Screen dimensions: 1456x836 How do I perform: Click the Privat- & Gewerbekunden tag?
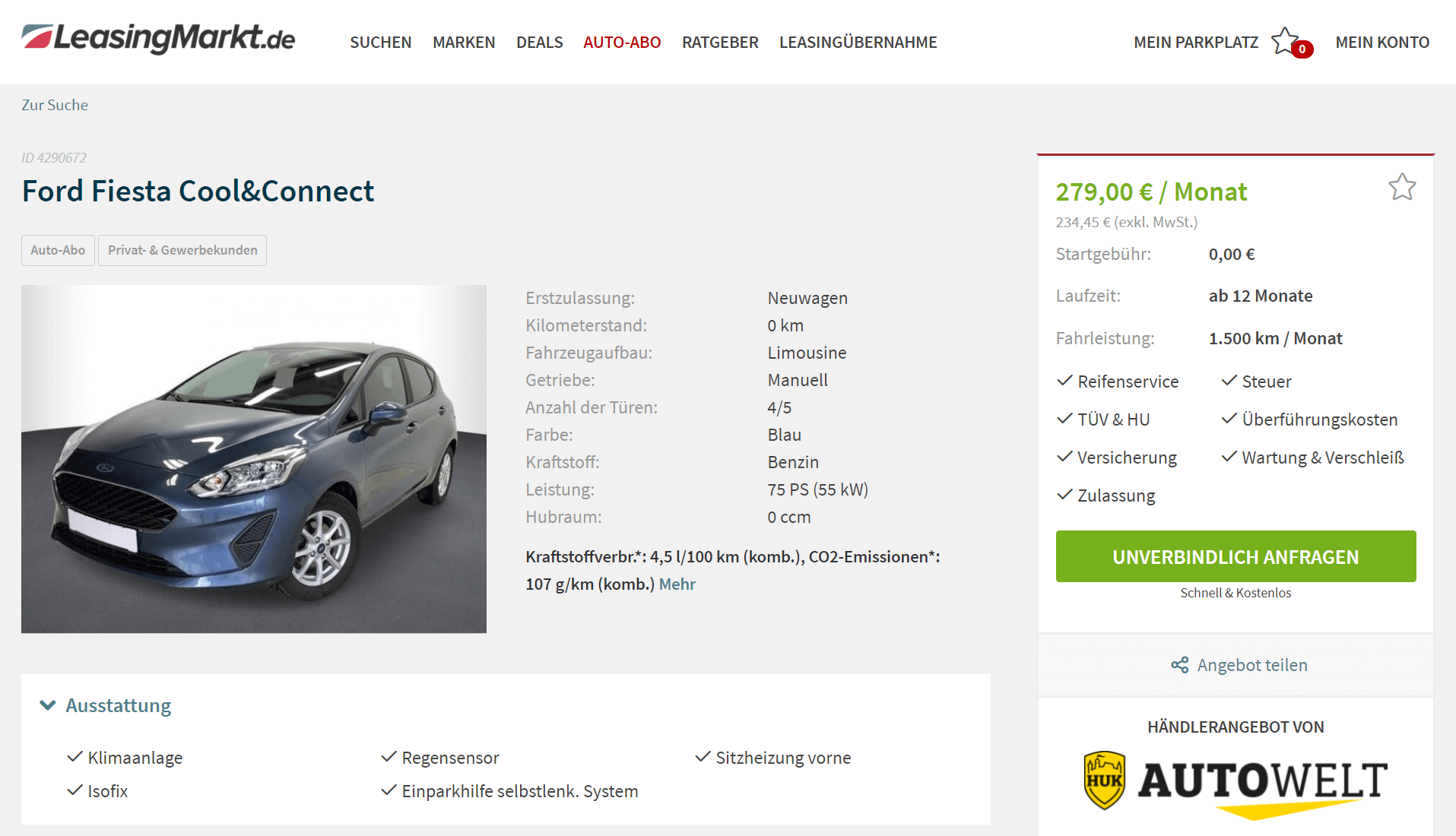pyautogui.click(x=182, y=250)
